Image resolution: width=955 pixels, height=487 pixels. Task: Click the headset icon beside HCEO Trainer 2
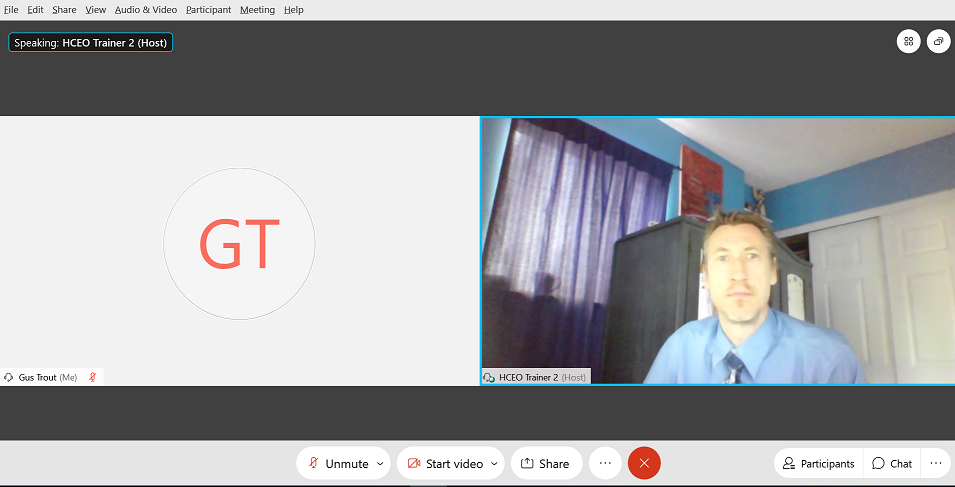coord(489,377)
